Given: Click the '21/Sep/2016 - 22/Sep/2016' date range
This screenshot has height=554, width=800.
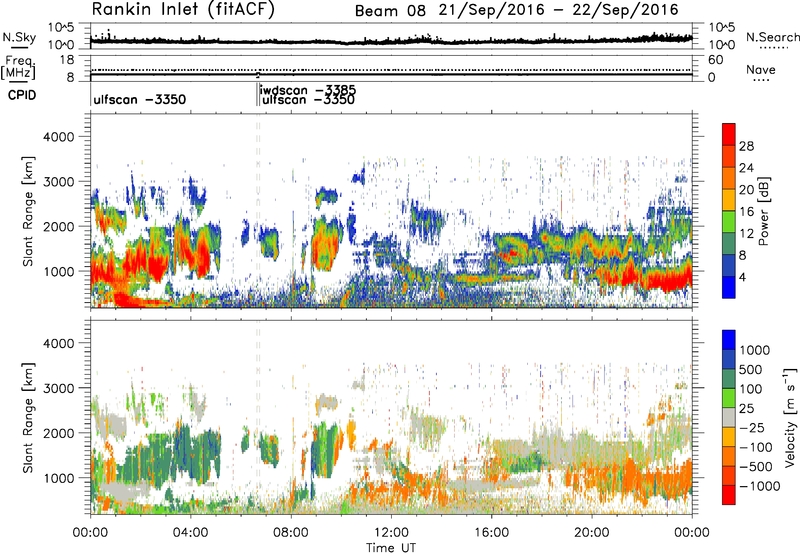Looking at the screenshot, I should click(x=559, y=10).
